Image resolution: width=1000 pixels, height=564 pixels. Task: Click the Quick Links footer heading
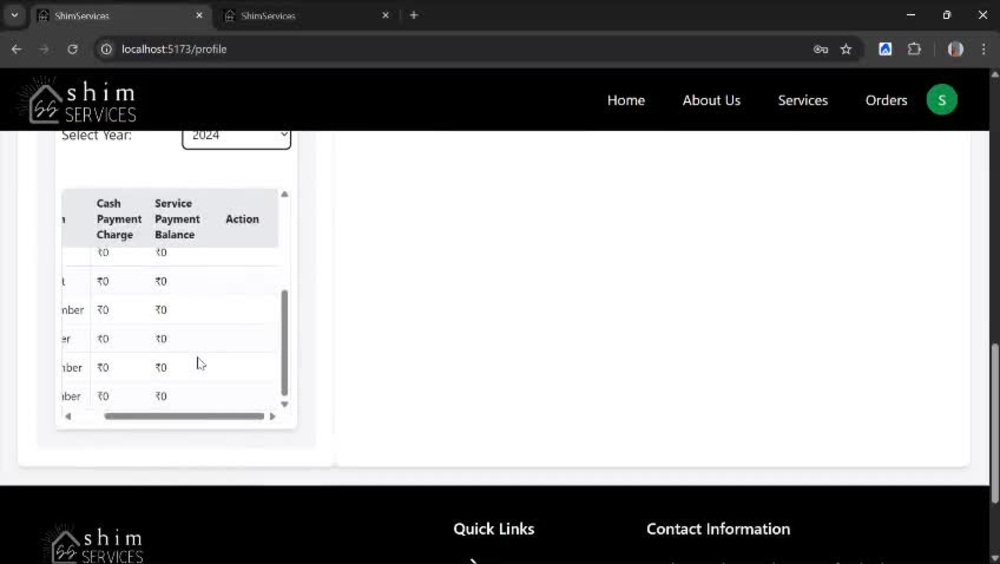coord(494,529)
